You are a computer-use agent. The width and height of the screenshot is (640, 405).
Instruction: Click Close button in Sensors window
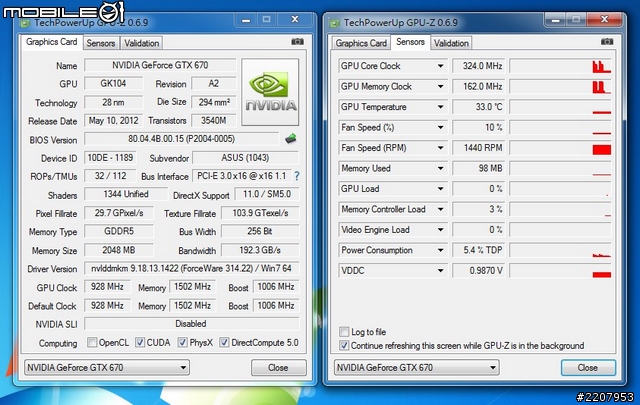point(588,367)
